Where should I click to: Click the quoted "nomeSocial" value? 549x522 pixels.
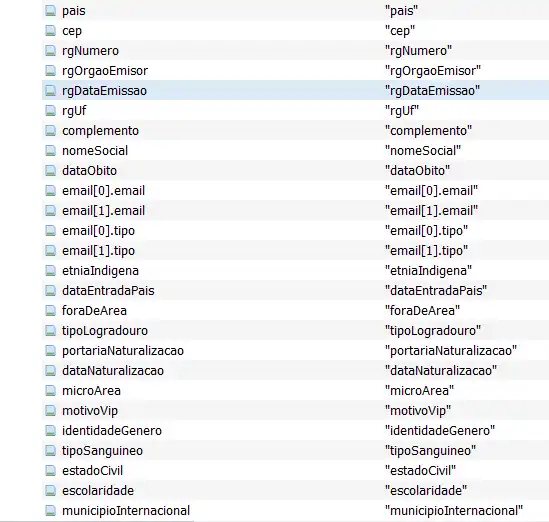[423, 151]
